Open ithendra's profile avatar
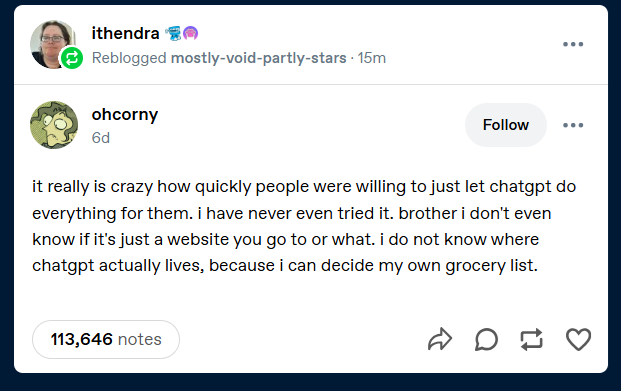This screenshot has width=621, height=391. (53, 44)
